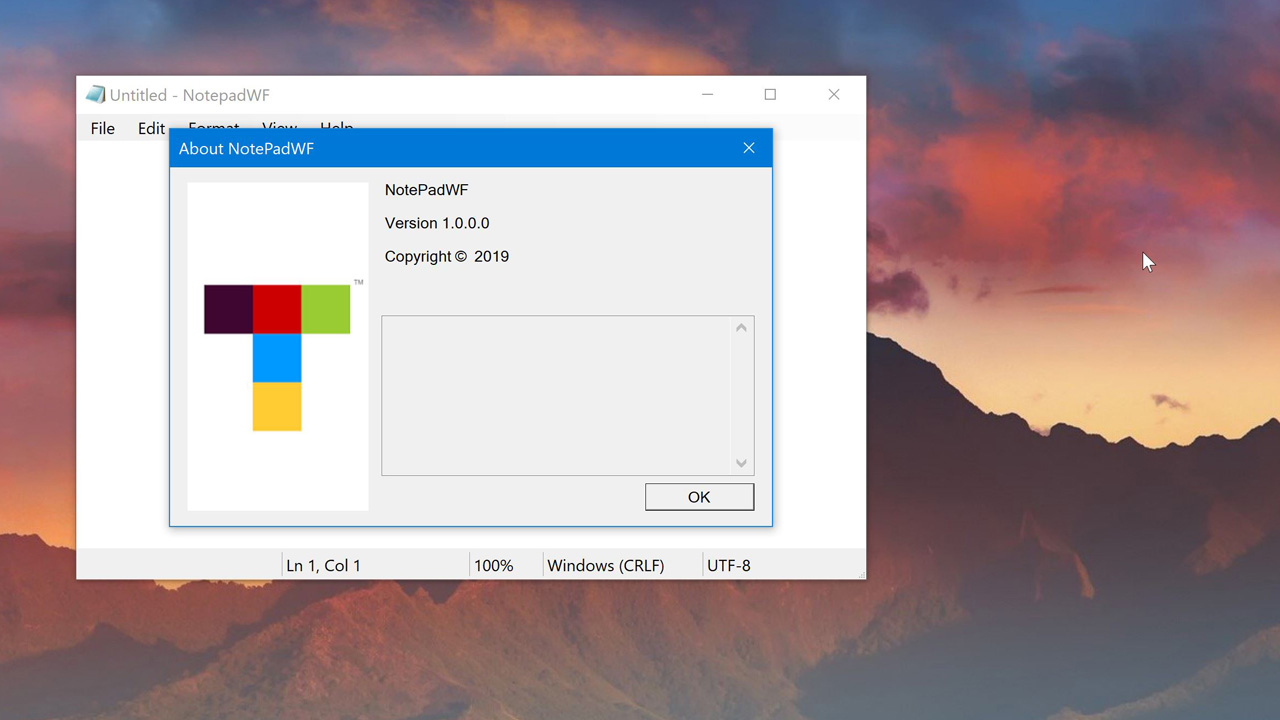Click the red square in the logo
Image resolution: width=1280 pixels, height=720 pixels.
(277, 309)
